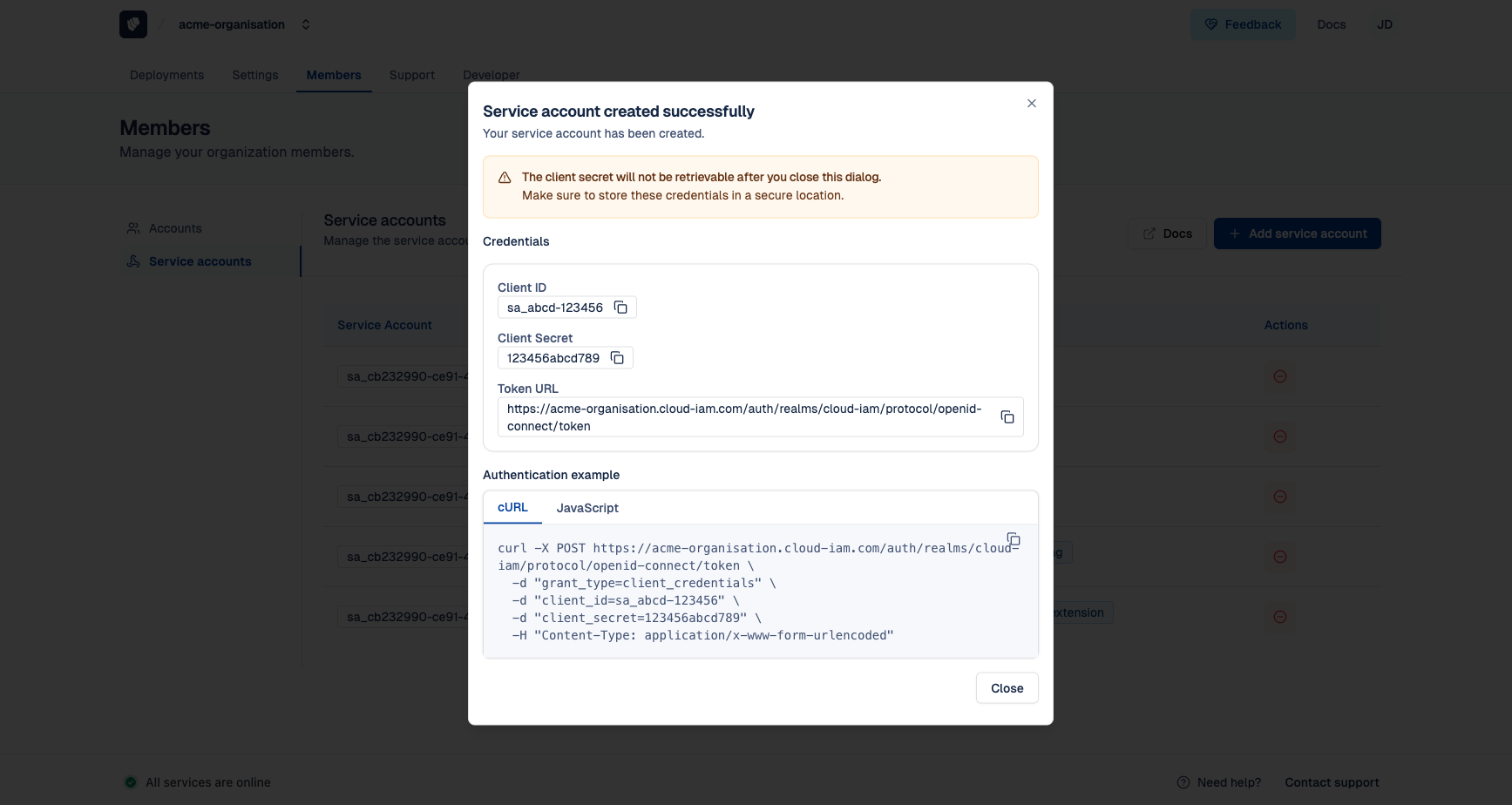Copy the Client Secret value
Viewport: 1512px width, 805px height.
617,358
